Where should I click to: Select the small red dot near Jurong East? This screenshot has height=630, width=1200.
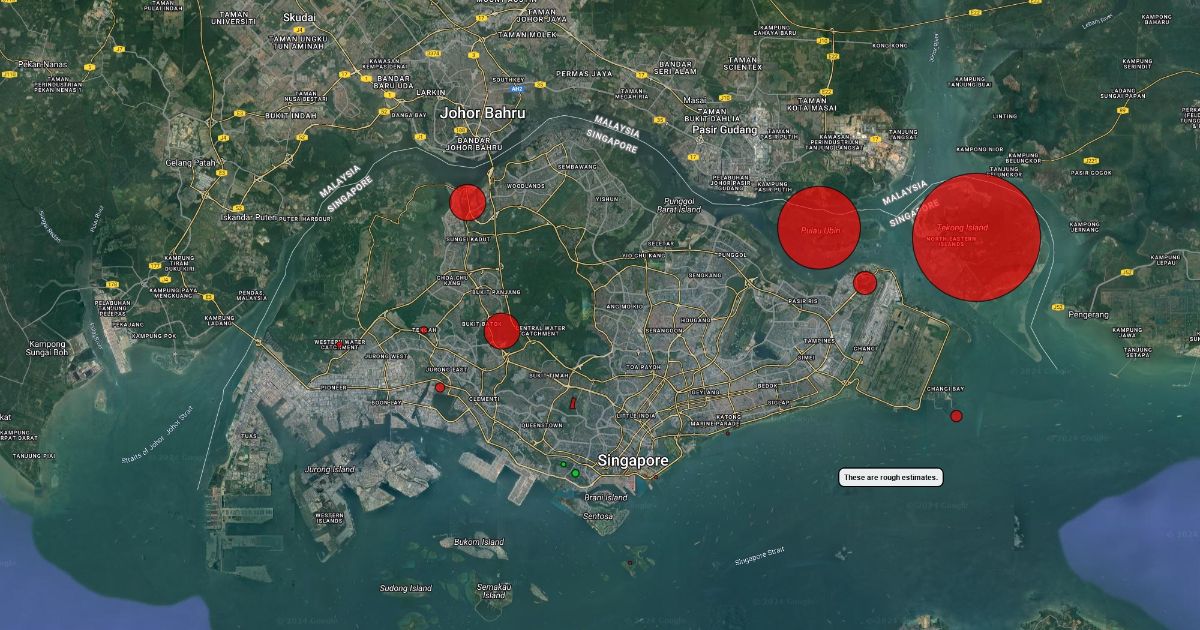(440, 388)
